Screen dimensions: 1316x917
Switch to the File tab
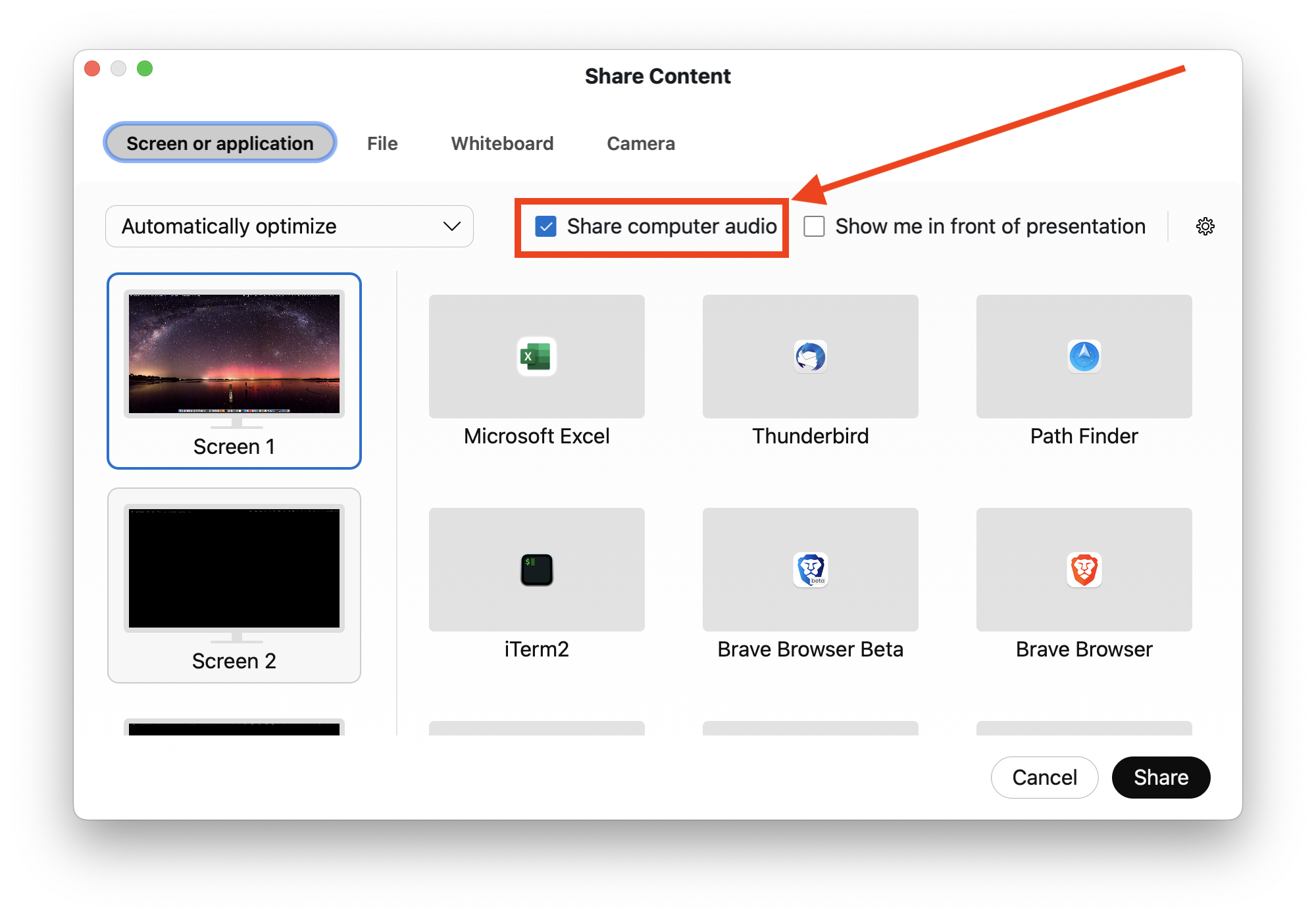[x=382, y=143]
